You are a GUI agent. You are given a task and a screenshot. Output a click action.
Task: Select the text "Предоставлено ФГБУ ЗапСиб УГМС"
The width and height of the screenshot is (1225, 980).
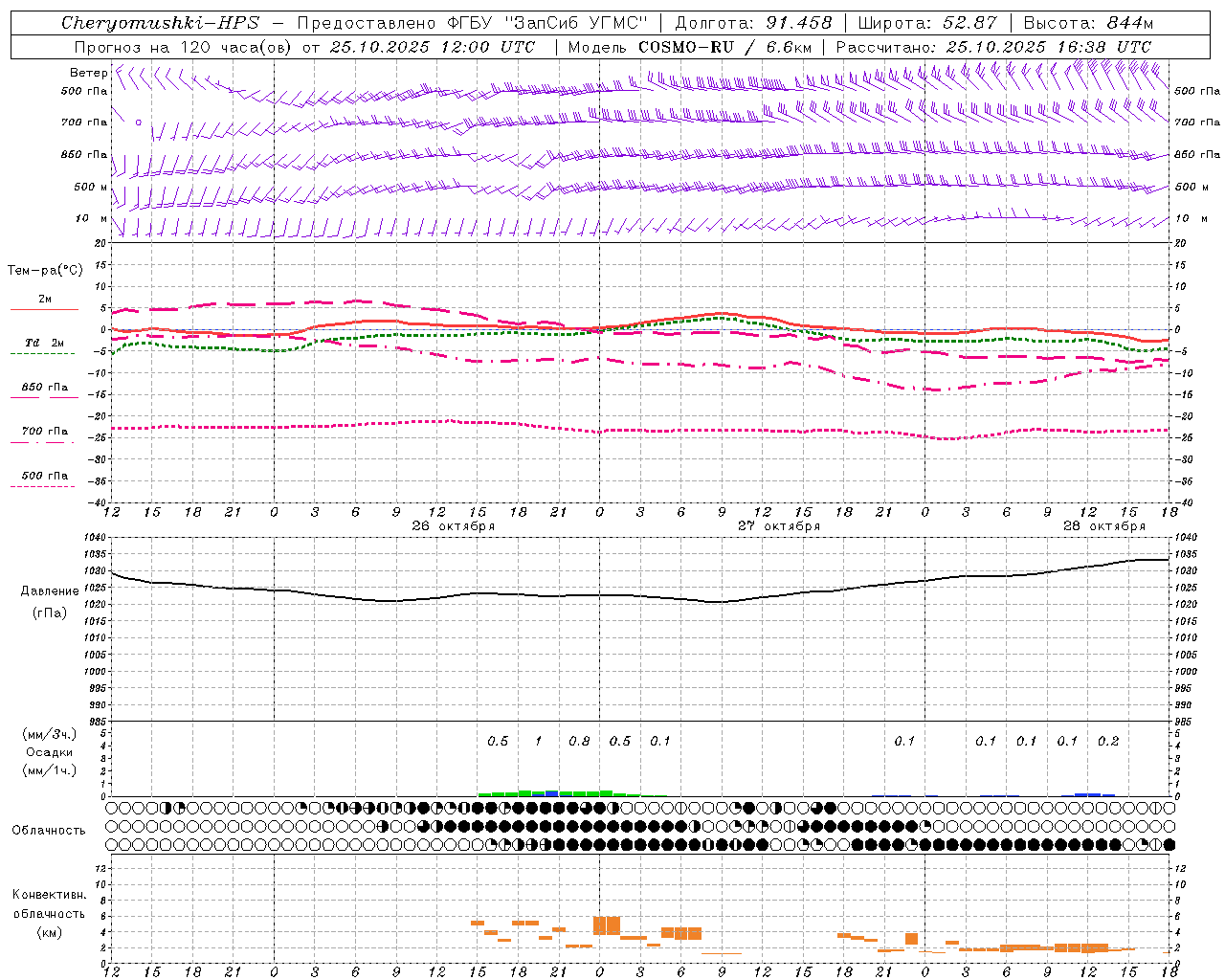473,23
